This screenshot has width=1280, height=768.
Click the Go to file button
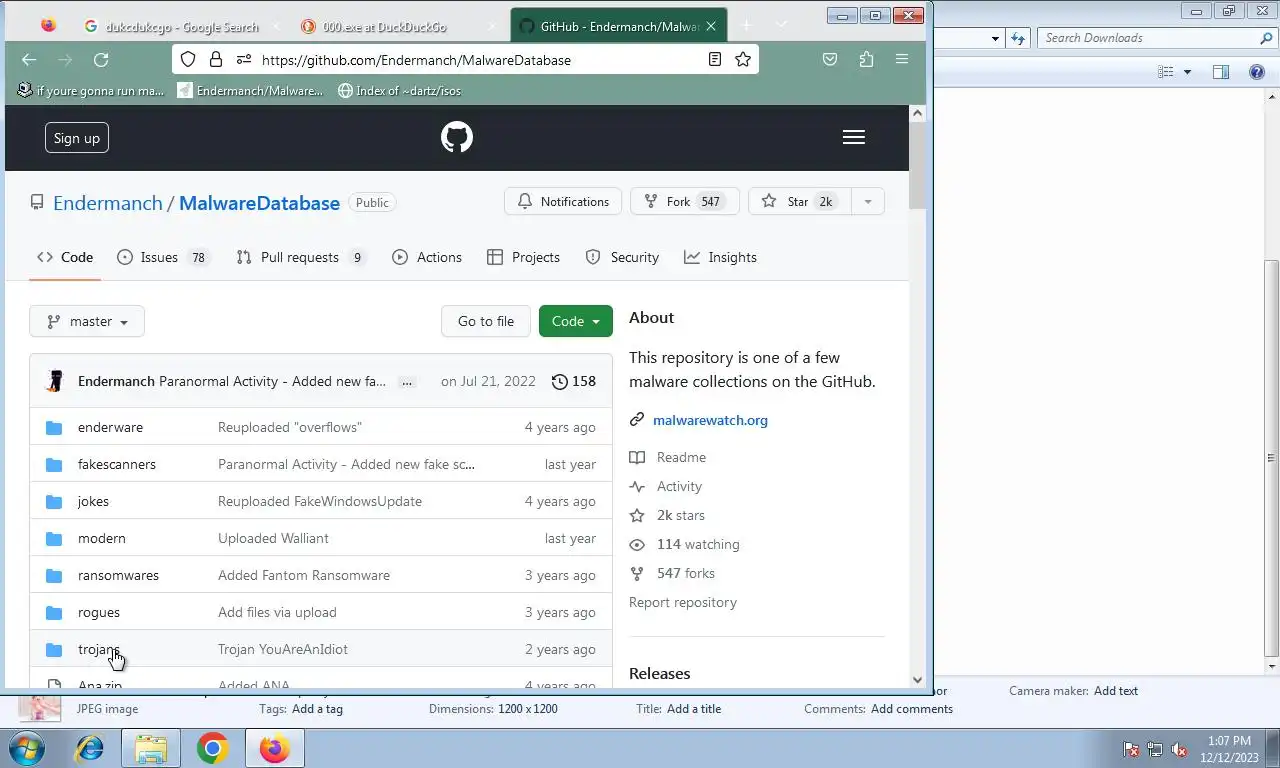point(486,321)
